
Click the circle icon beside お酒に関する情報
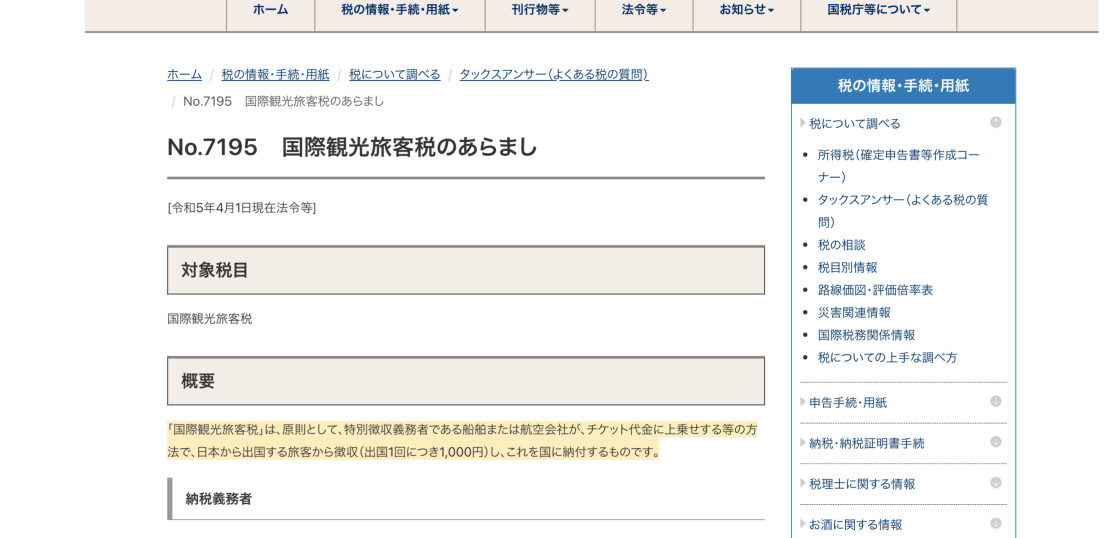coord(995,524)
